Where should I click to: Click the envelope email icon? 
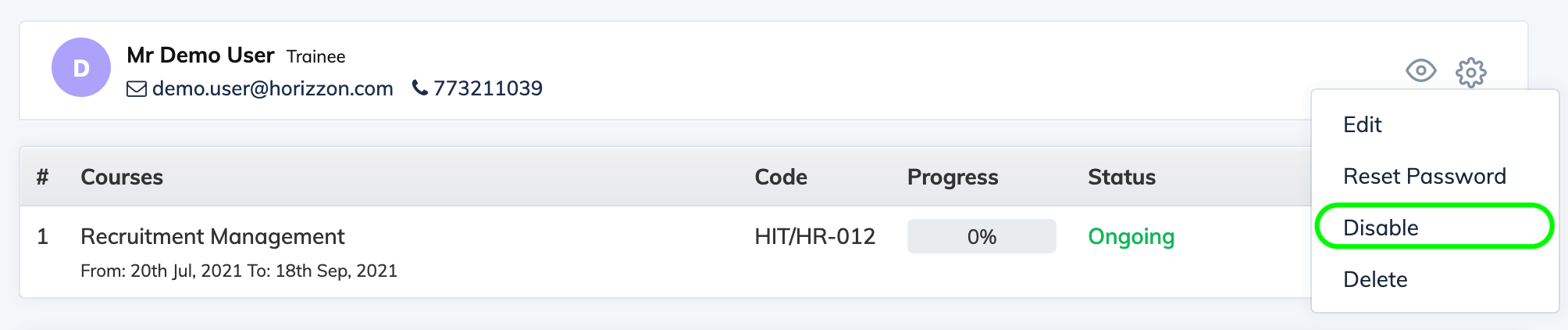pos(137,89)
